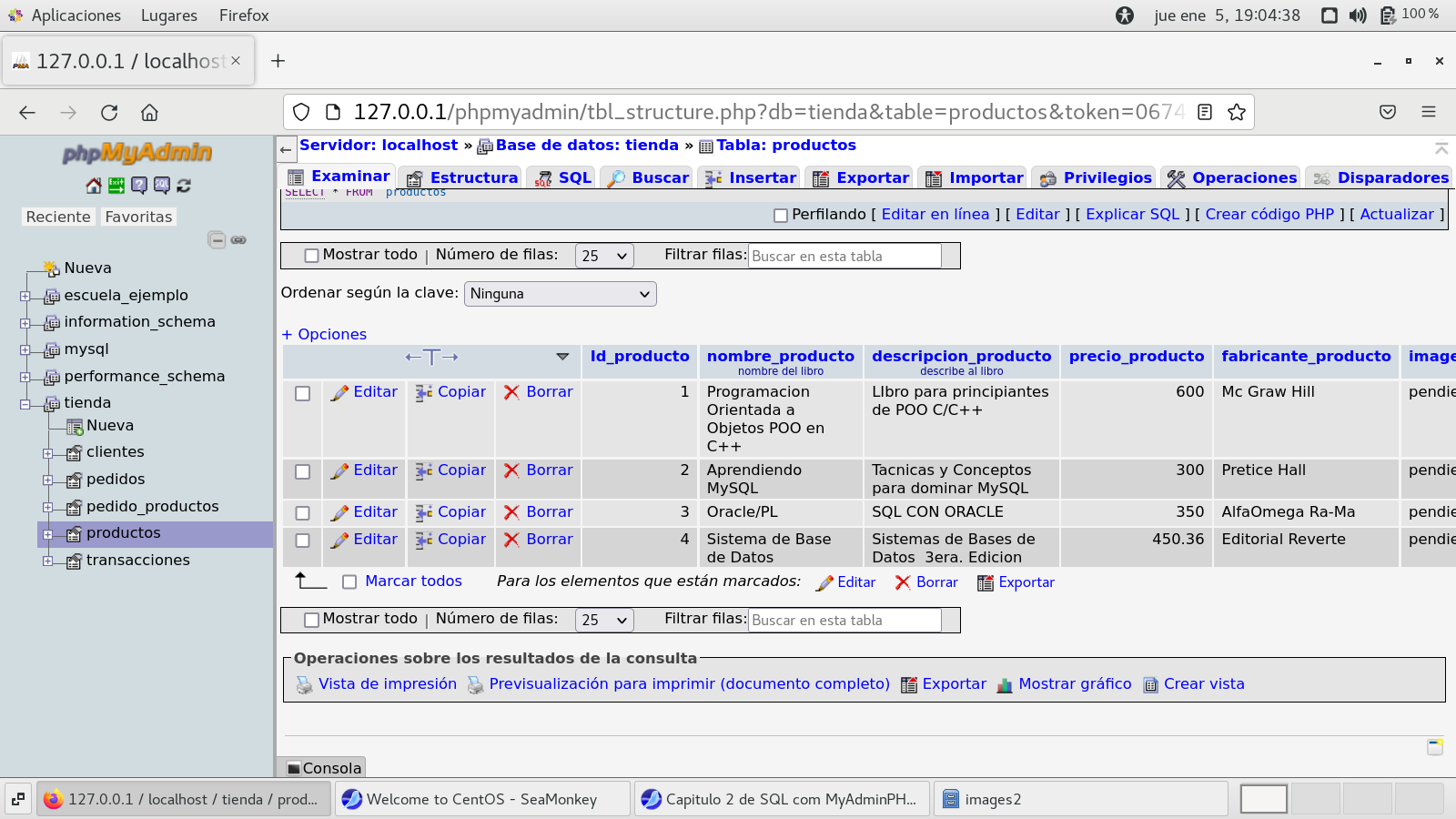
Task: Click the red X delete icon for Oracle/PL row
Action: coord(511,513)
